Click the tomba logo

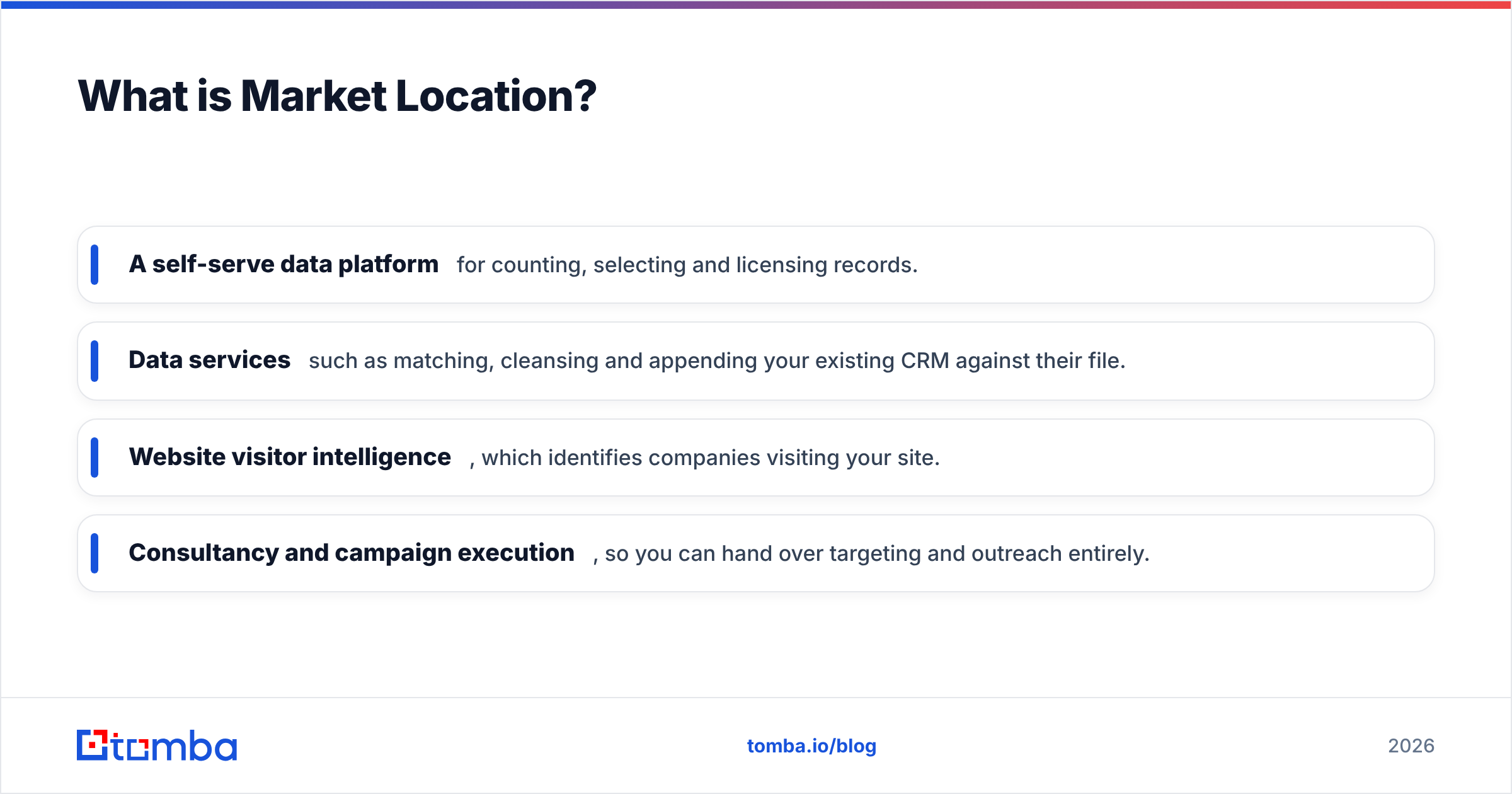157,745
